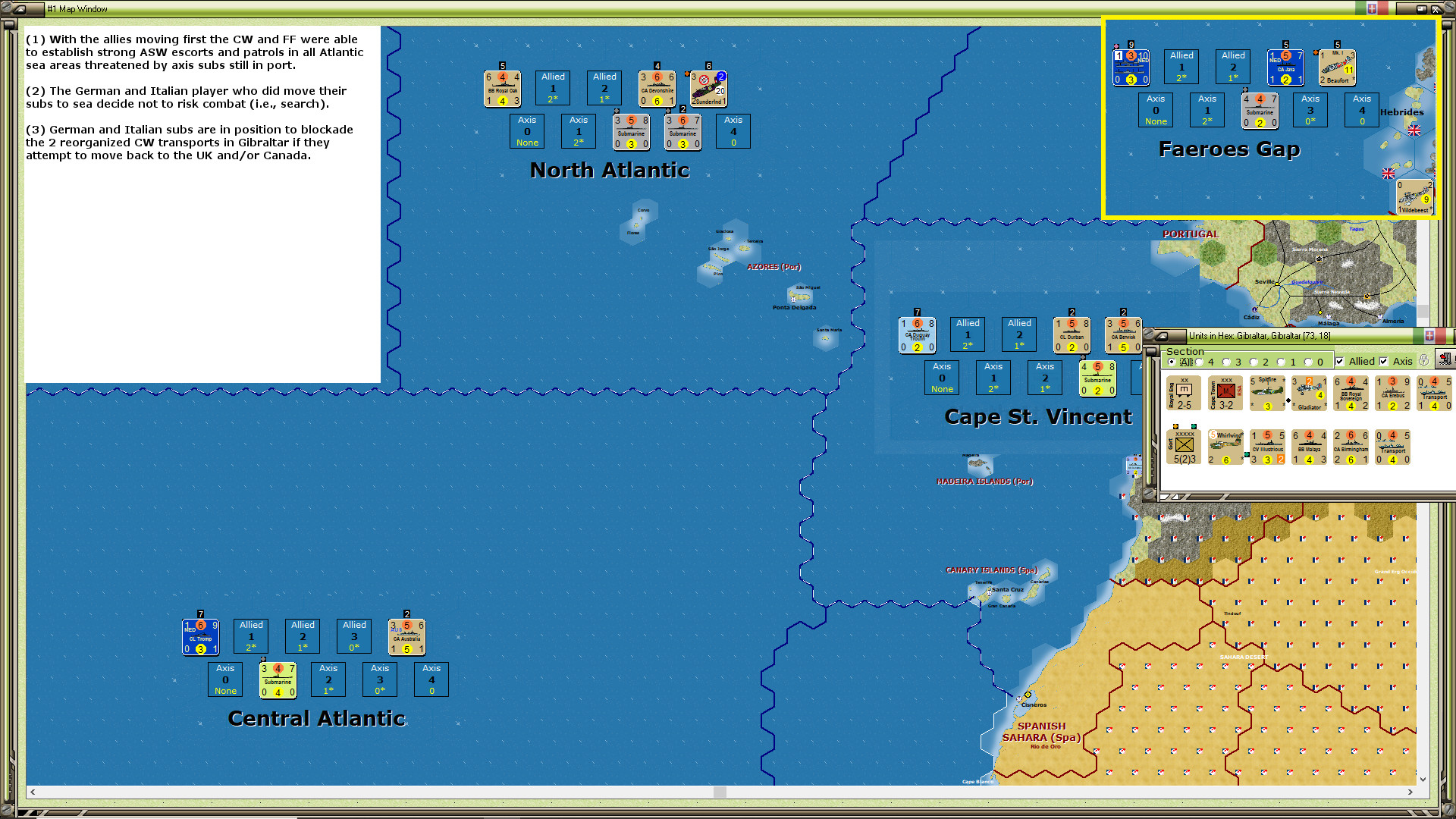Screen dimensions: 1456x819
Task: Click the map's horizontal scrollbar right arrow
Action: [x=1410, y=792]
